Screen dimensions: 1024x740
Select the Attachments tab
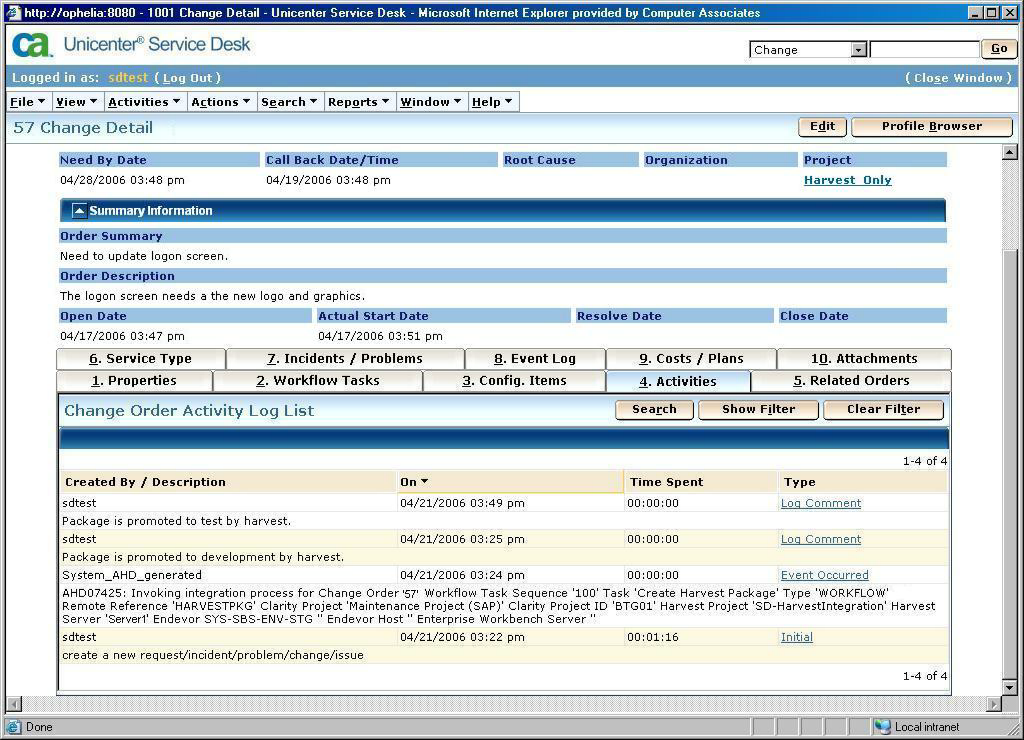863,359
